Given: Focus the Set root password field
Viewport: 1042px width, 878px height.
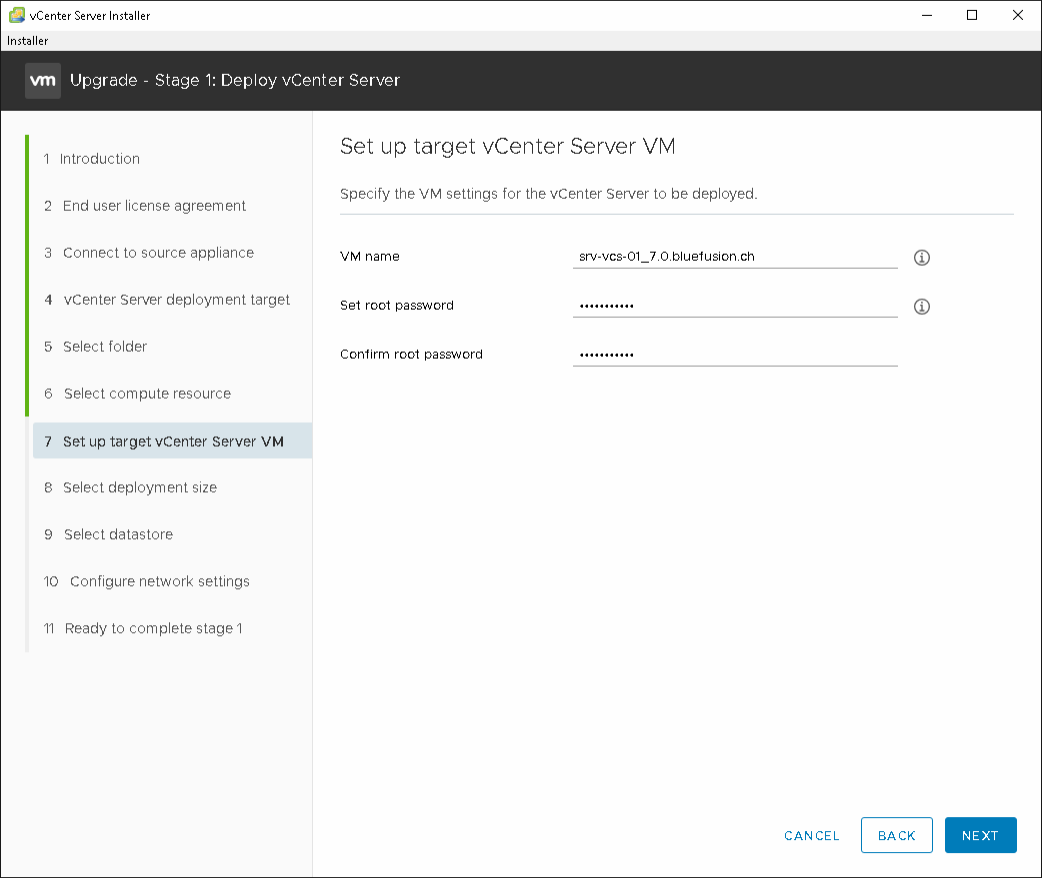Looking at the screenshot, I should 734,306.
